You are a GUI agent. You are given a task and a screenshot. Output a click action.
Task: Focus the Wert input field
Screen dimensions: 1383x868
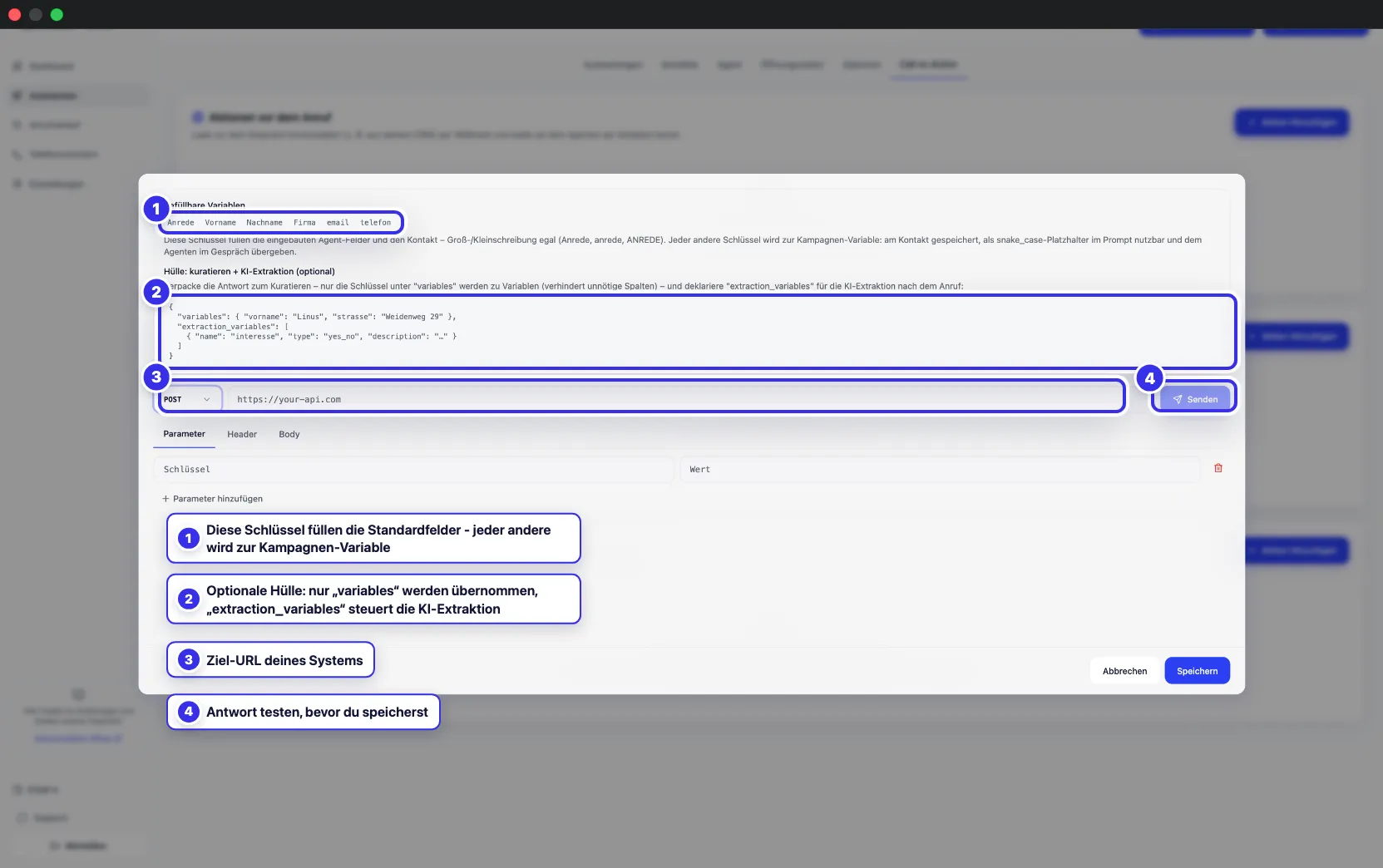coord(940,469)
